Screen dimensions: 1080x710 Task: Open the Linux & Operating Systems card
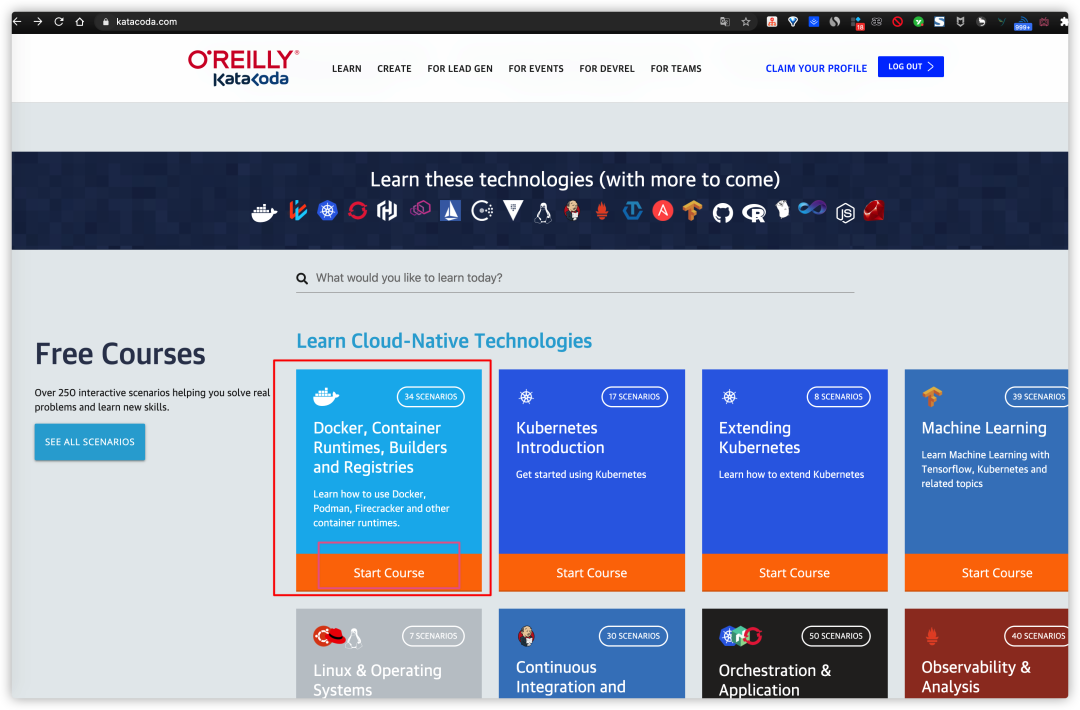(x=388, y=653)
